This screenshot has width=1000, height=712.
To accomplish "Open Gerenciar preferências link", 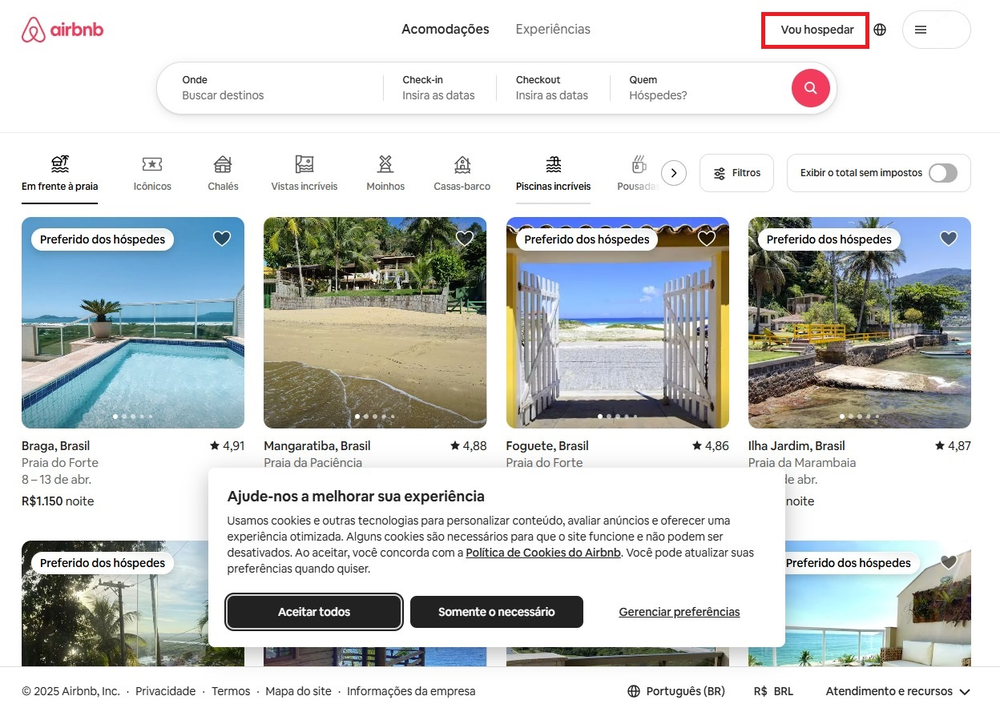I will pyautogui.click(x=679, y=612).
